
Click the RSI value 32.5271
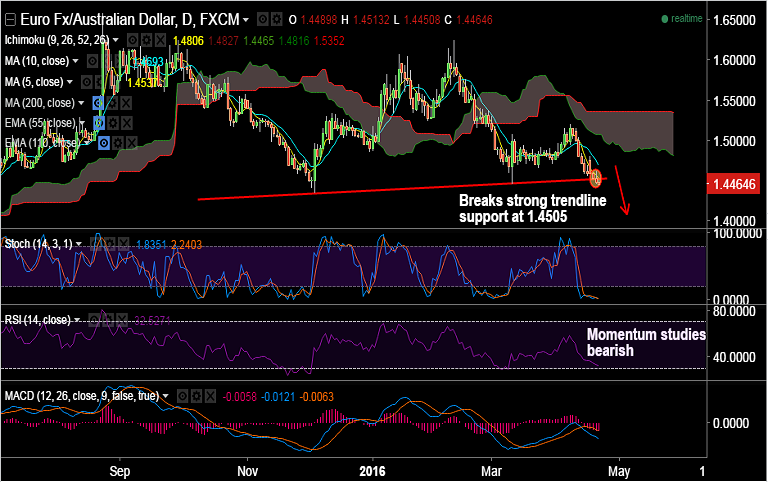coord(152,321)
